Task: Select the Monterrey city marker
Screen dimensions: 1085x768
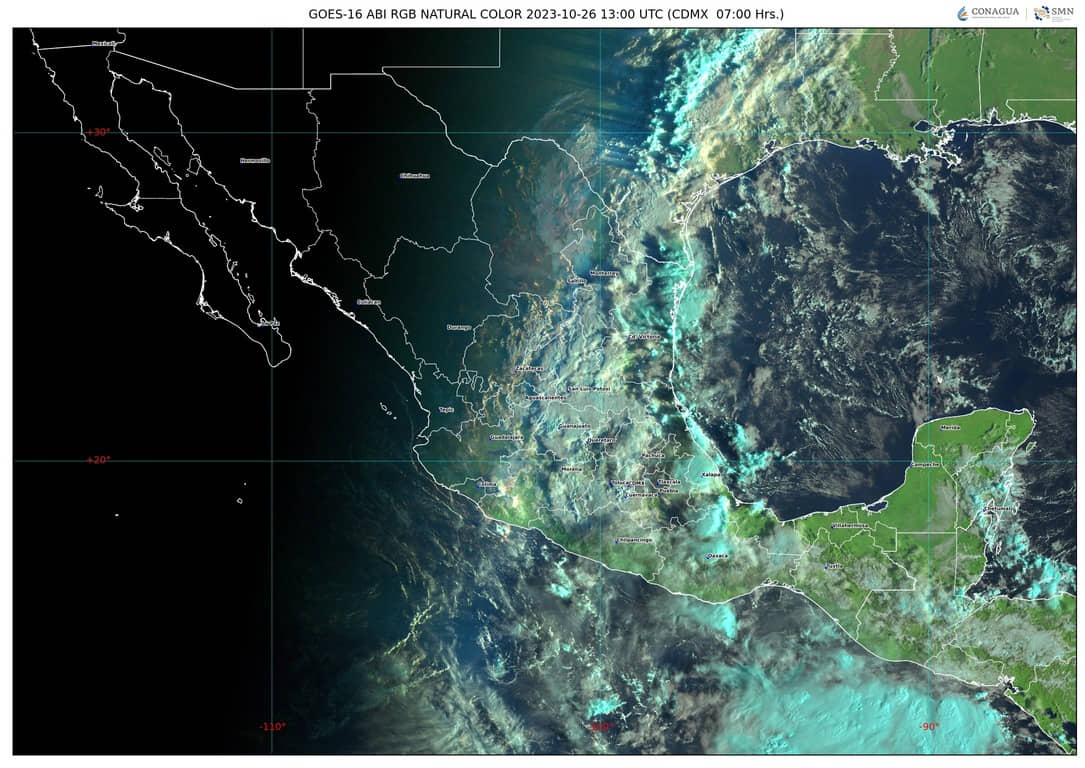Action: [604, 272]
